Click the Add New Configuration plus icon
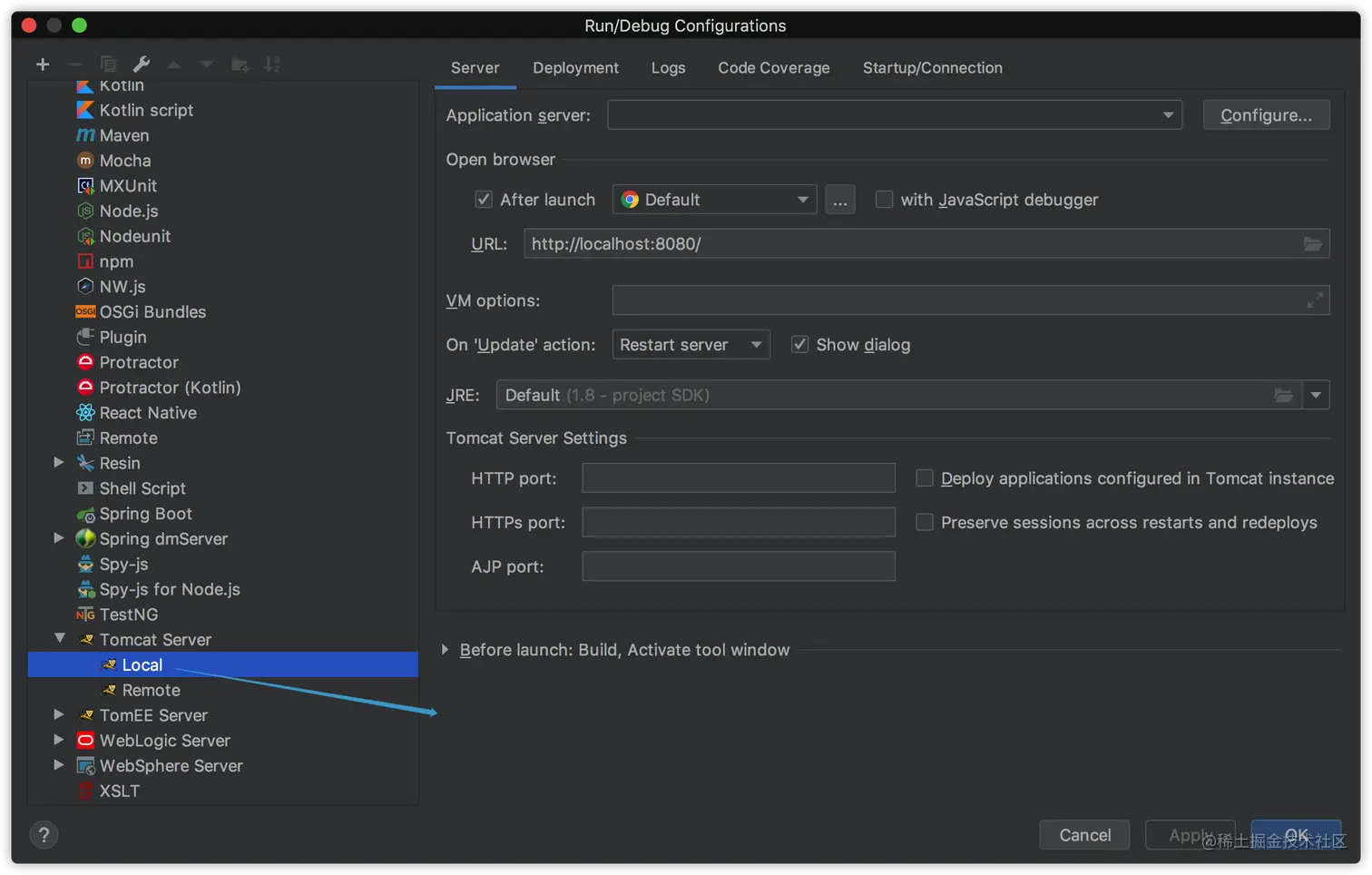The image size is (1372, 875). coord(43,64)
